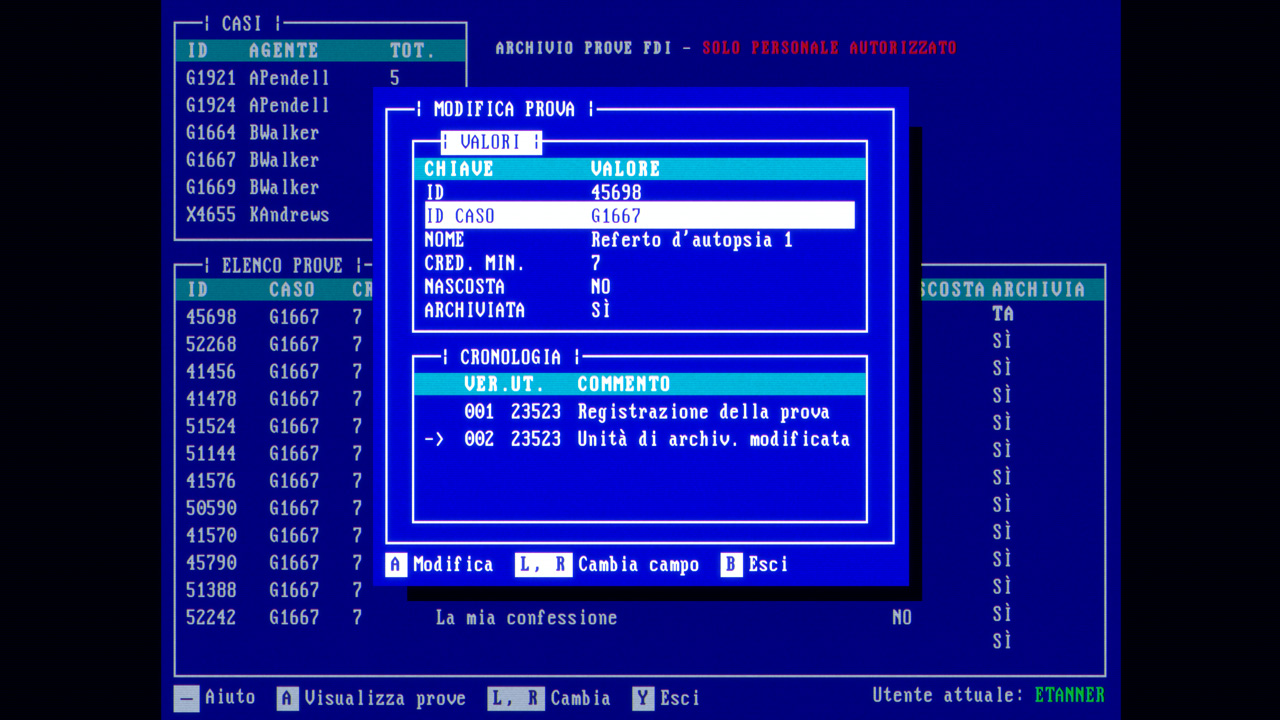Click Aiuto in the bottom bar

coord(230,698)
